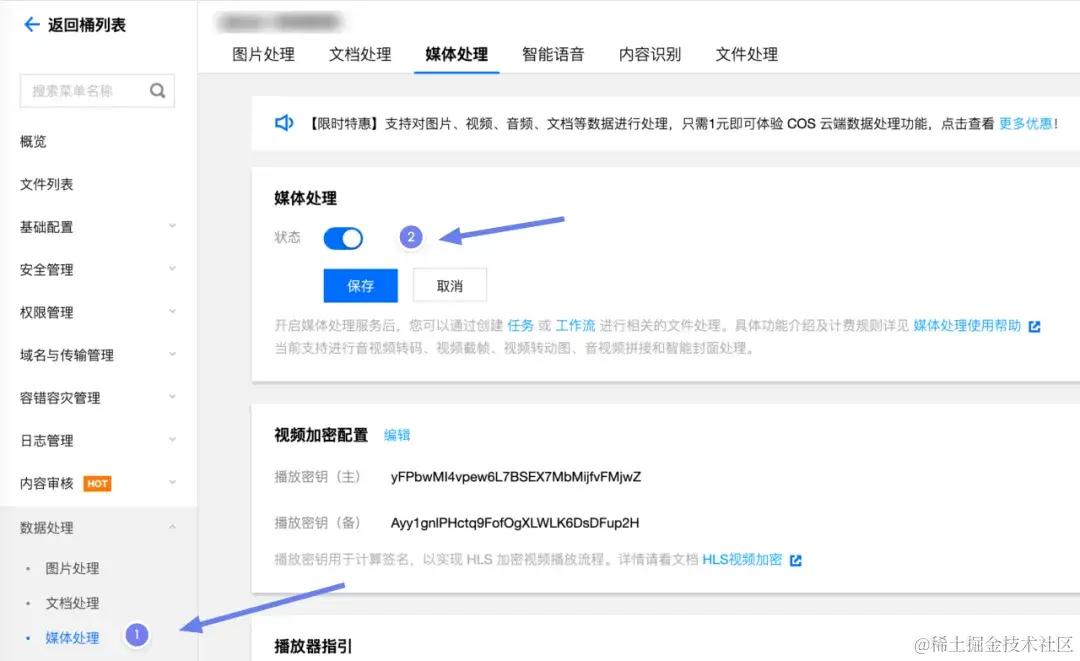Click the external link icon beside 媒体处理使用帮助
The height and width of the screenshot is (661, 1080).
coord(1035,325)
